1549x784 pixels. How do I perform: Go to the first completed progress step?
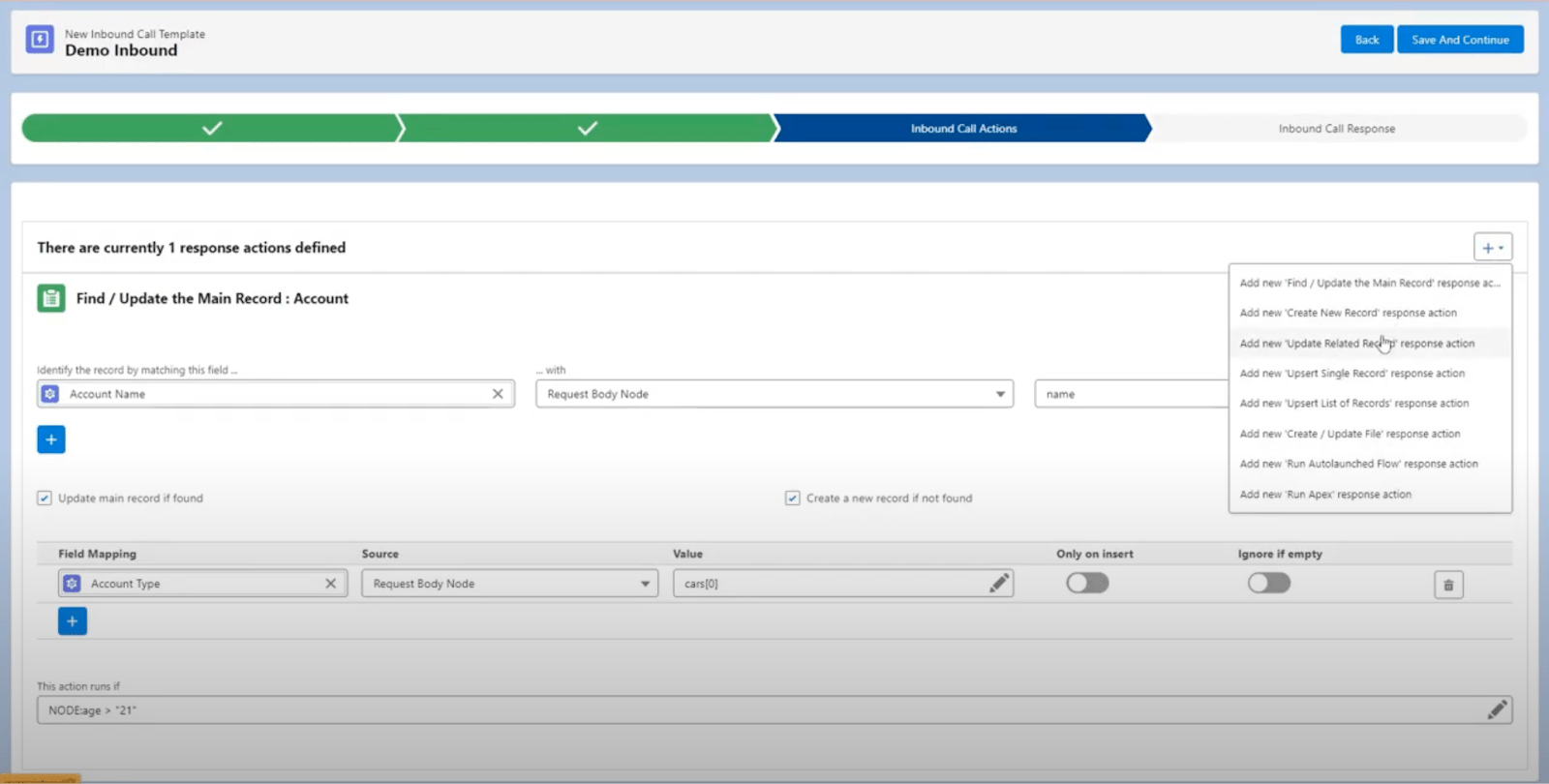tap(212, 128)
